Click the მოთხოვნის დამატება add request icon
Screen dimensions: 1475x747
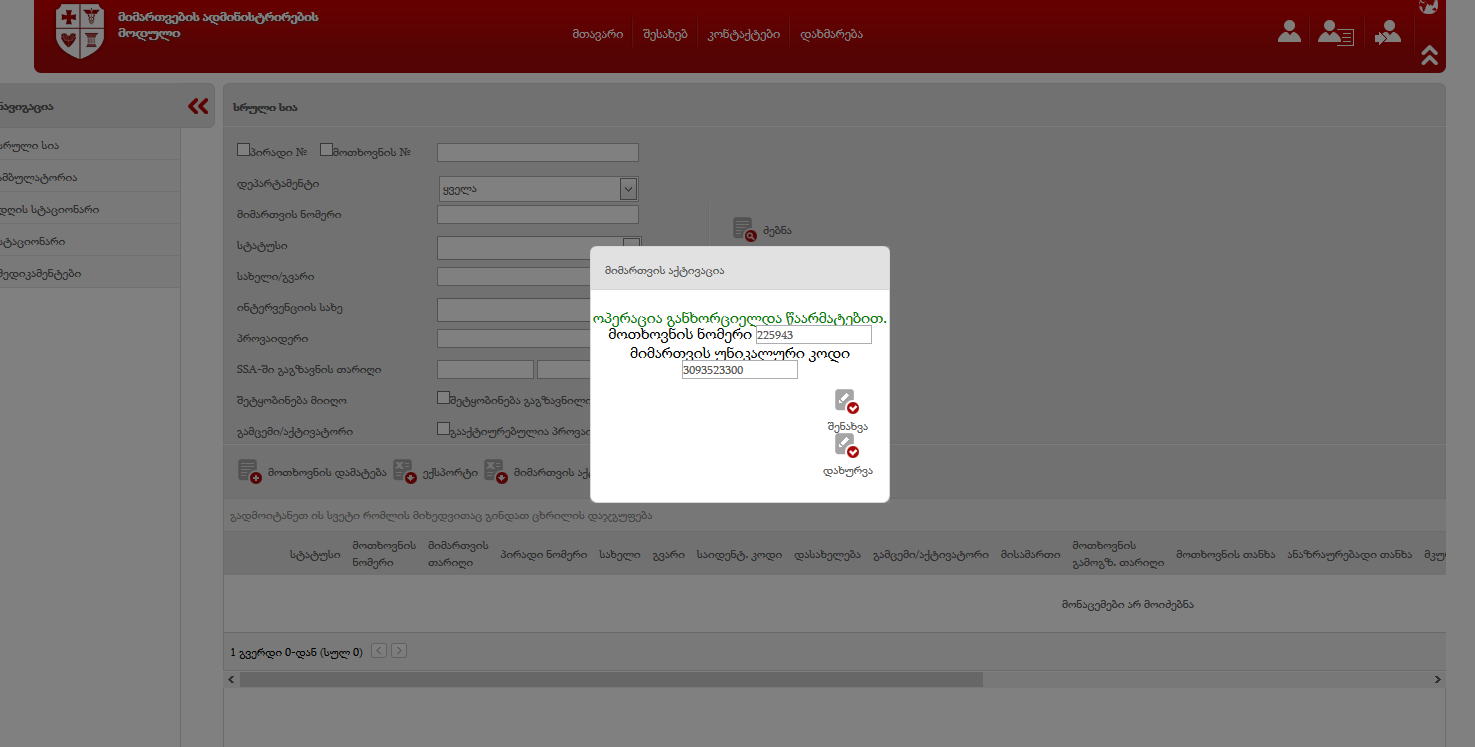[x=249, y=471]
